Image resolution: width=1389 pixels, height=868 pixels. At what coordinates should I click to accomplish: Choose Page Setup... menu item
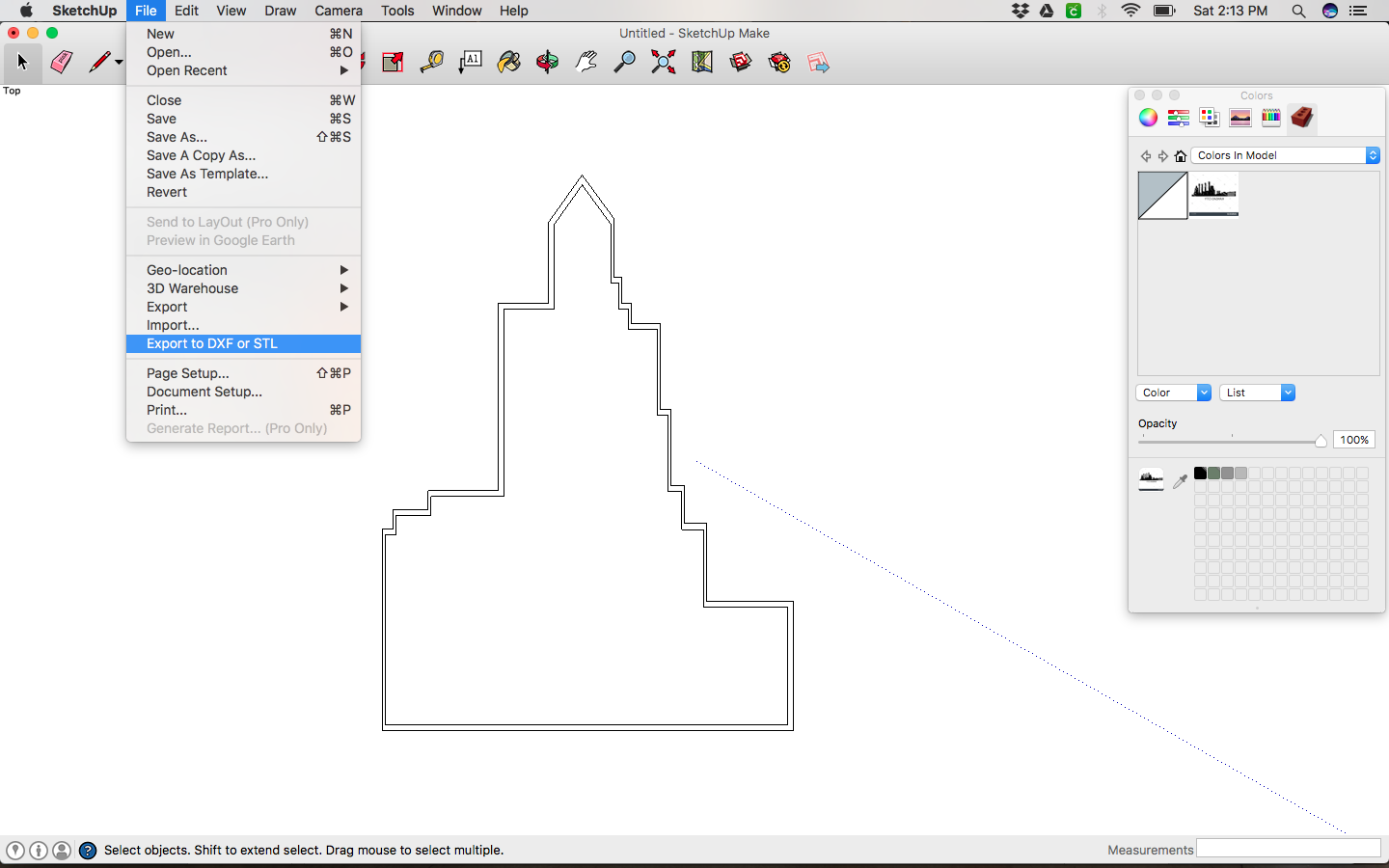(243, 373)
